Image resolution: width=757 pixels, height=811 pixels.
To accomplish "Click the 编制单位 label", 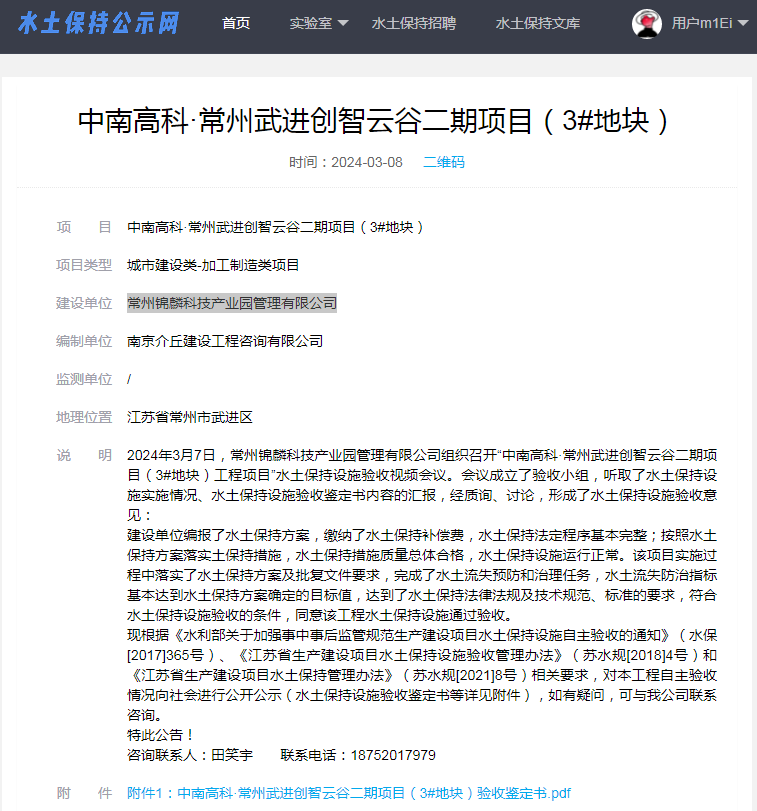I will coord(84,341).
